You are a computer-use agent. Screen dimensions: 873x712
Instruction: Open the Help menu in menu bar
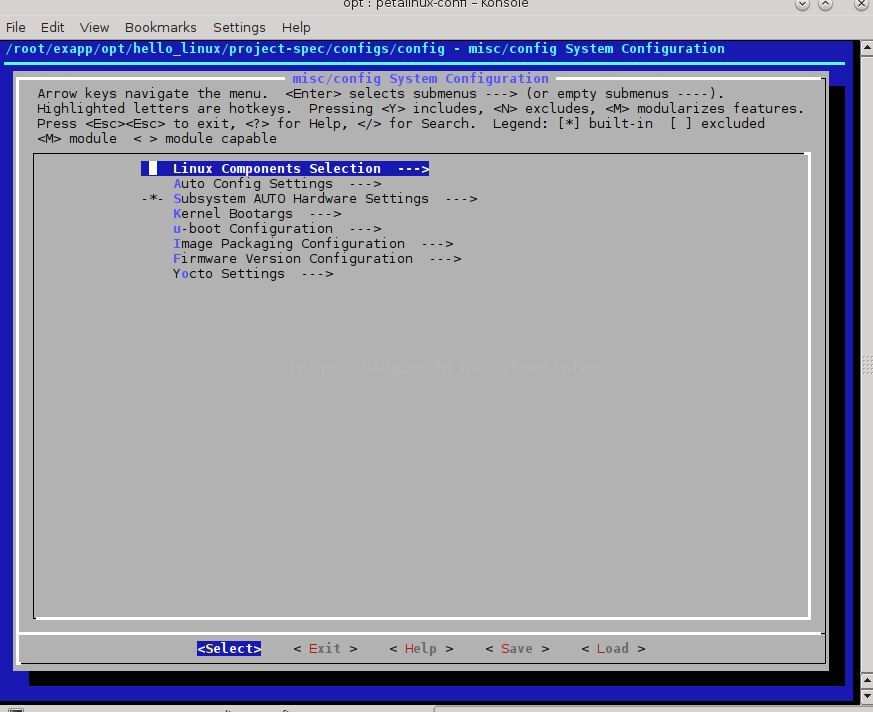296,27
